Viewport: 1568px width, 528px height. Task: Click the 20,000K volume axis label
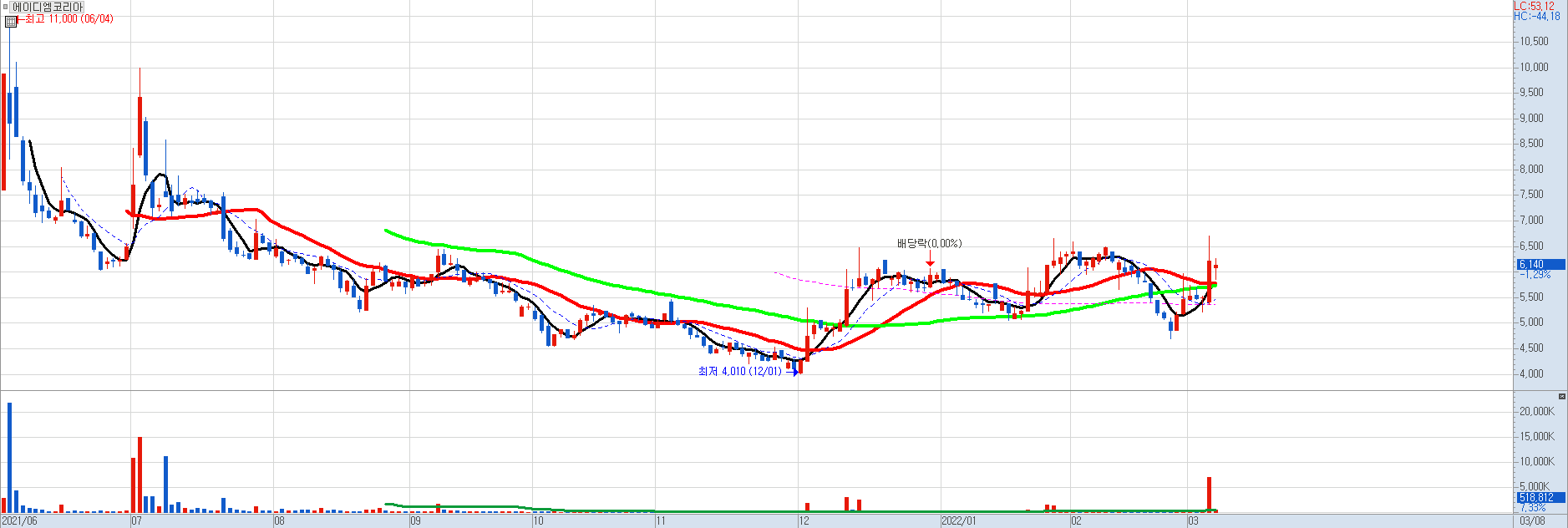(x=1536, y=411)
